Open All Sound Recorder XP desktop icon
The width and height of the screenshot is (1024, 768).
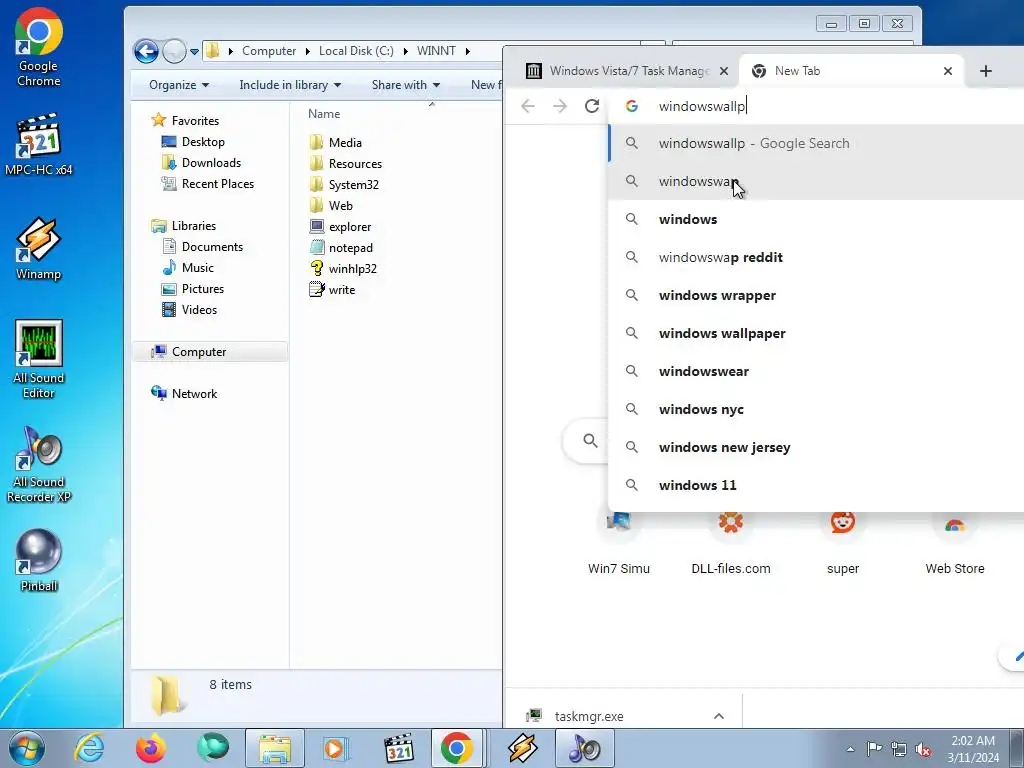(39, 465)
